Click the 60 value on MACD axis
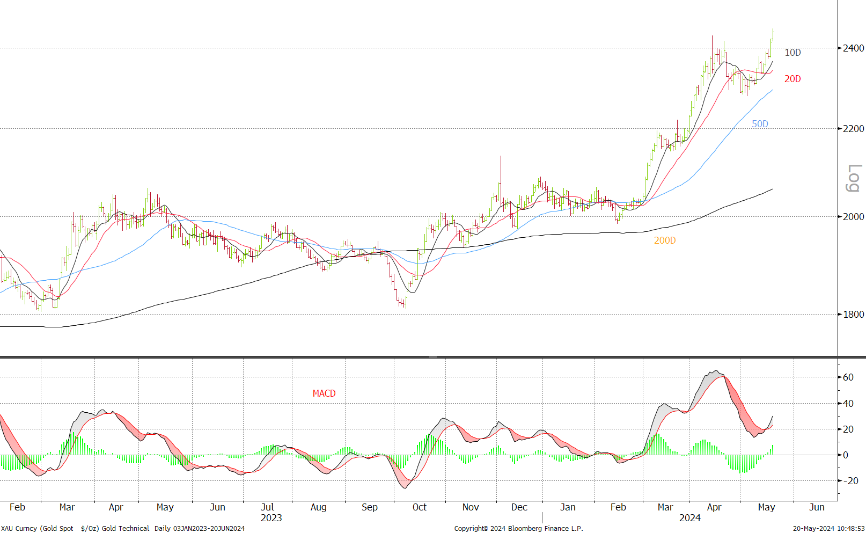Image resolution: width=866 pixels, height=533 pixels. [848, 377]
